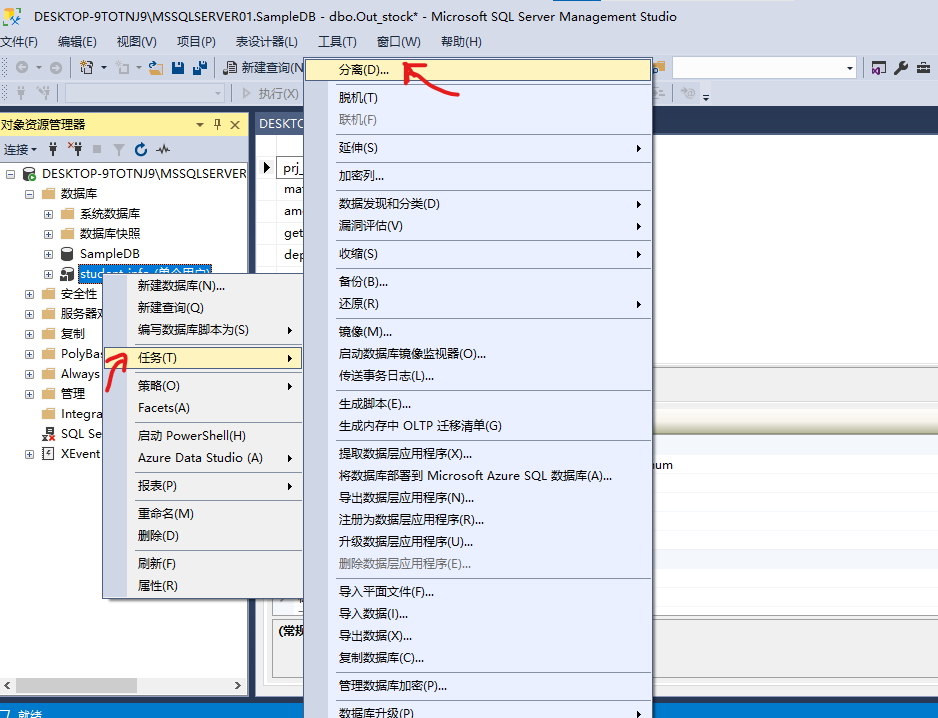This screenshot has width=938, height=718.
Task: Choose 新建数据库(N)... in context menu
Action: tap(203, 286)
